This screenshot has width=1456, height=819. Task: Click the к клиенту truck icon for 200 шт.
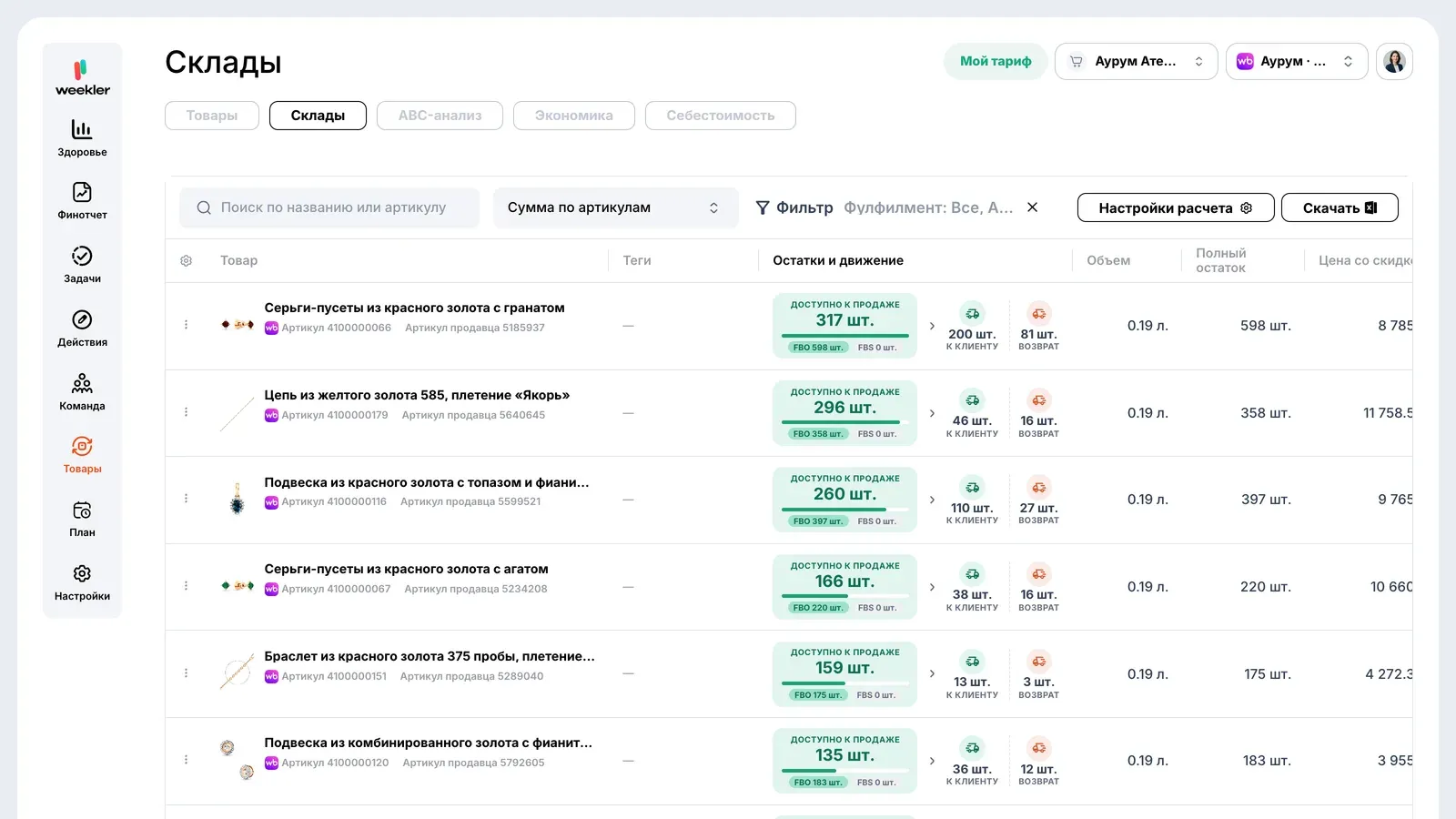973,314
